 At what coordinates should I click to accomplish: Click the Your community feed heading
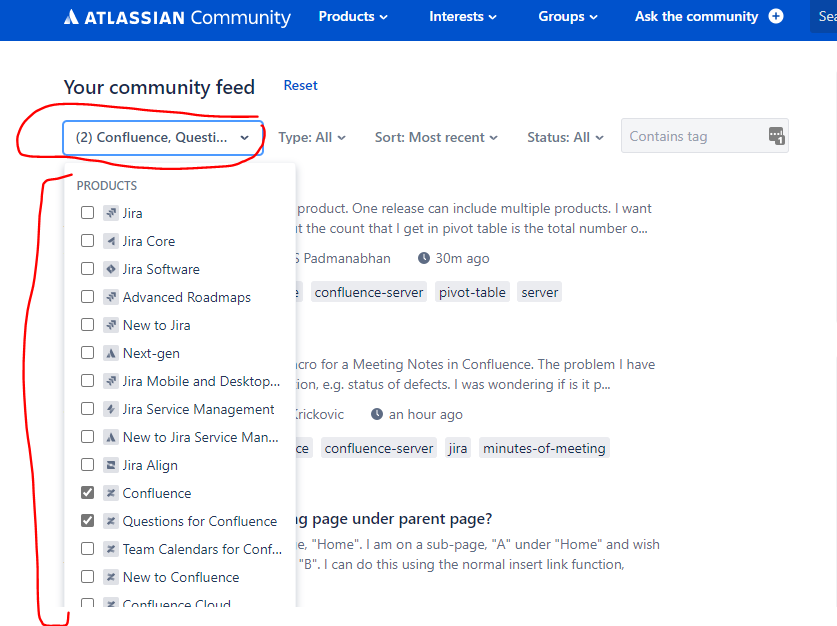(159, 87)
